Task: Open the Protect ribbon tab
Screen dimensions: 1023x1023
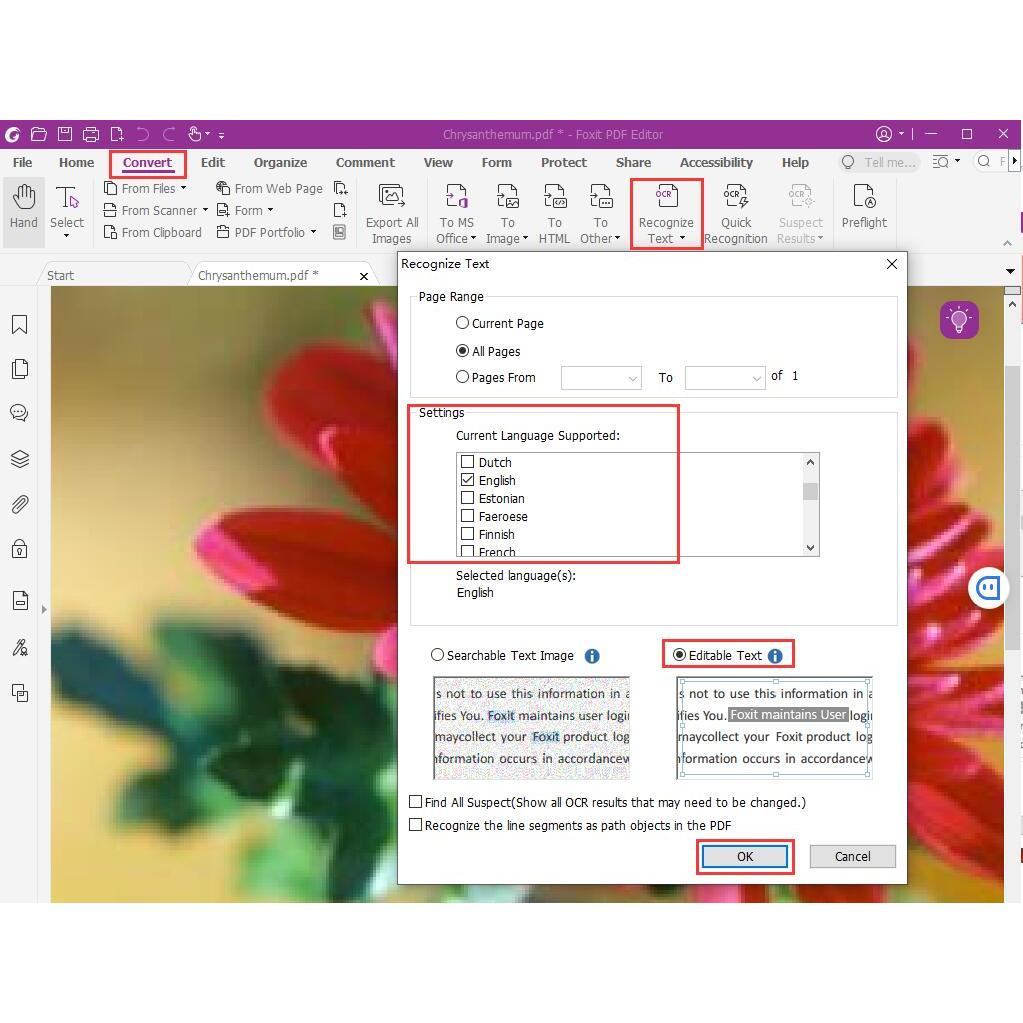Action: [563, 162]
